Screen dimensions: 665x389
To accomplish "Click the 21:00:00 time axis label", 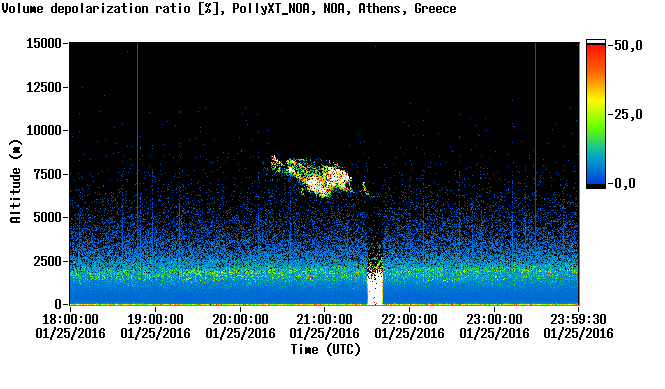I will click(x=324, y=319).
